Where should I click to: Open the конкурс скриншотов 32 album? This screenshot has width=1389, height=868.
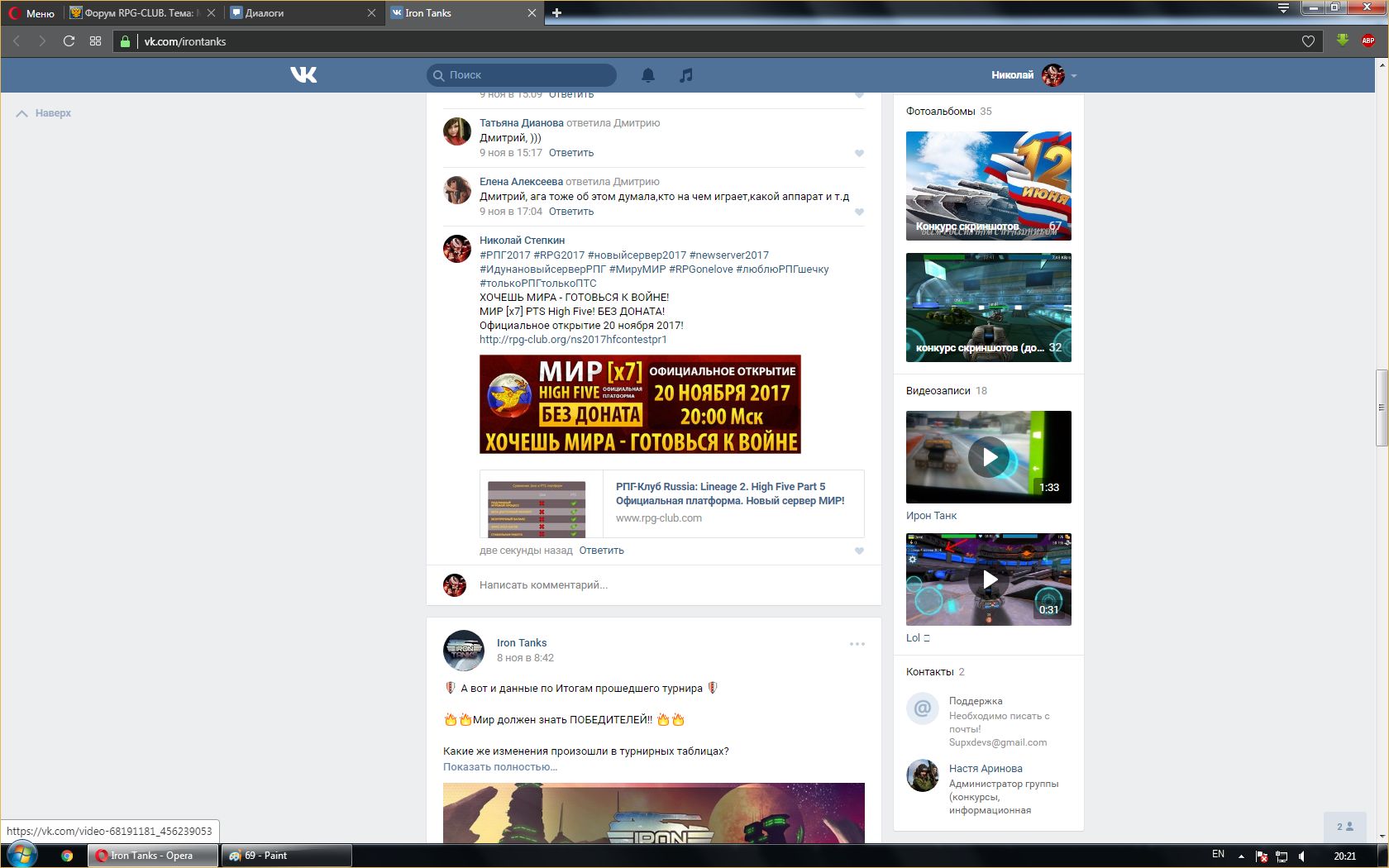tap(989, 308)
